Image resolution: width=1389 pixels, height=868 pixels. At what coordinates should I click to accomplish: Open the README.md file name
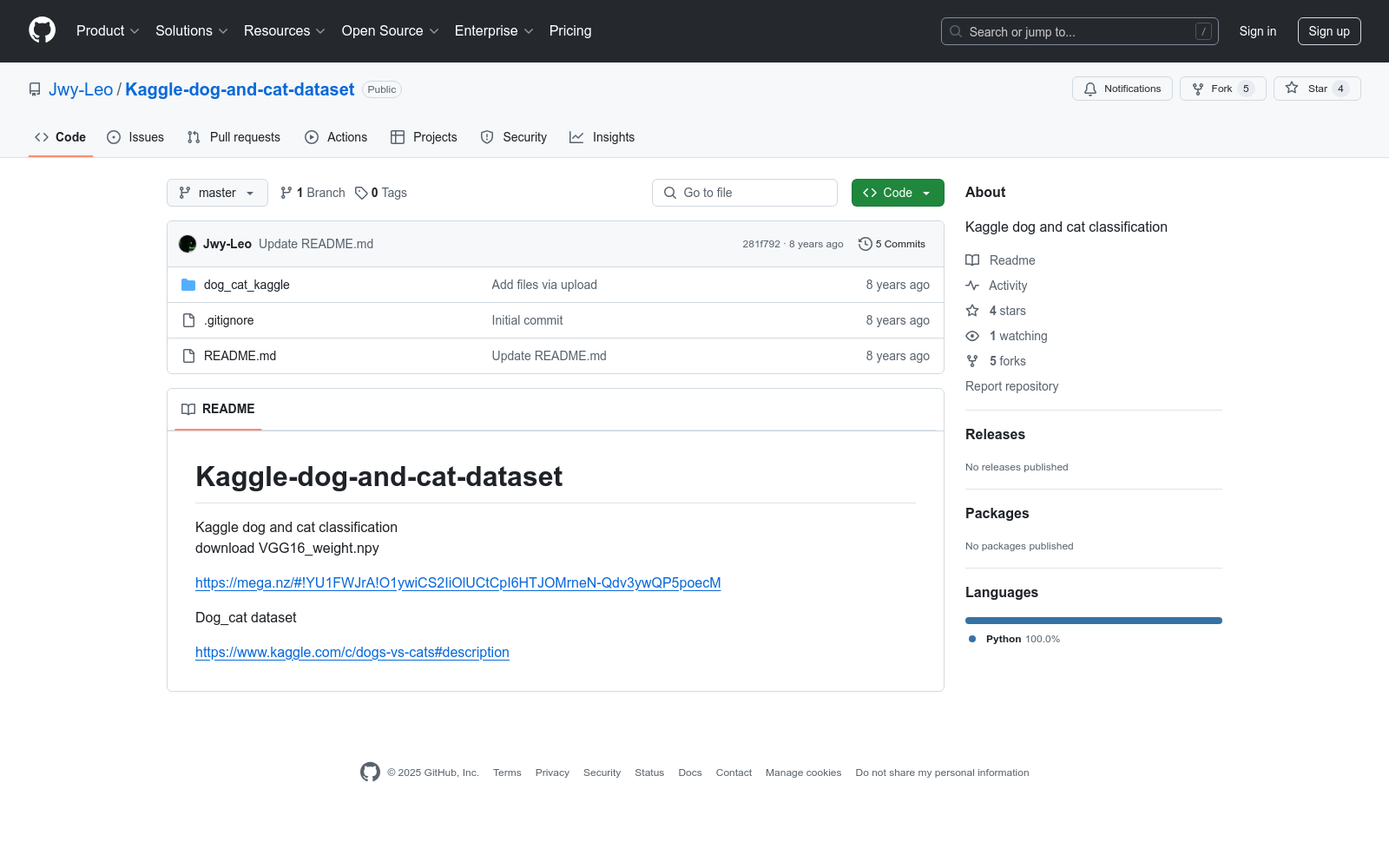coord(240,356)
